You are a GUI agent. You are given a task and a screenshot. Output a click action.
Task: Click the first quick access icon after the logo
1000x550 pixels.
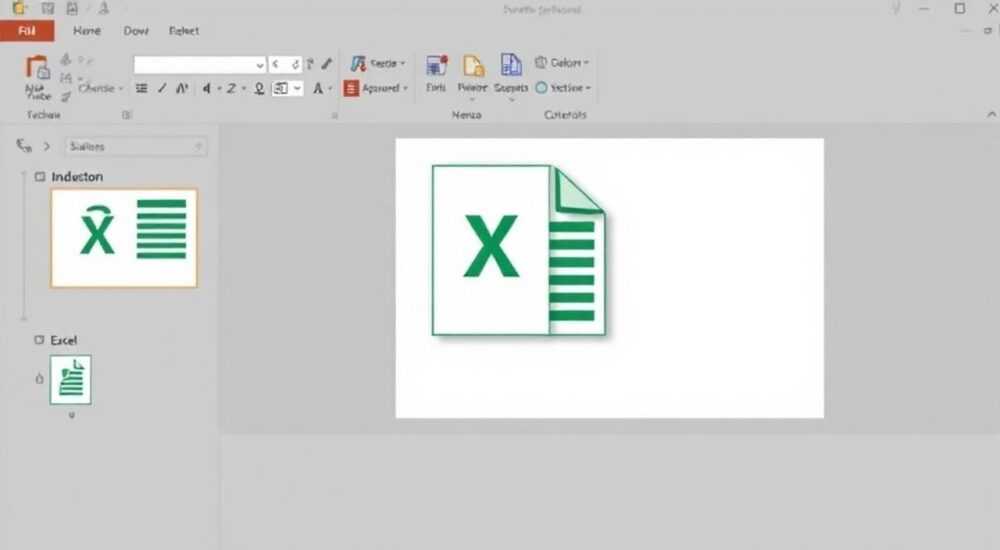[x=48, y=8]
